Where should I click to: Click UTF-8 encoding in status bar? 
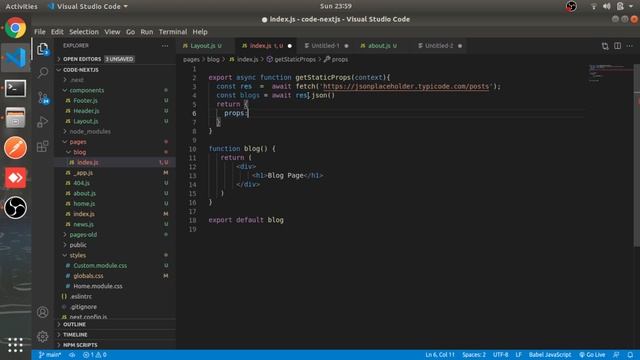(500, 355)
